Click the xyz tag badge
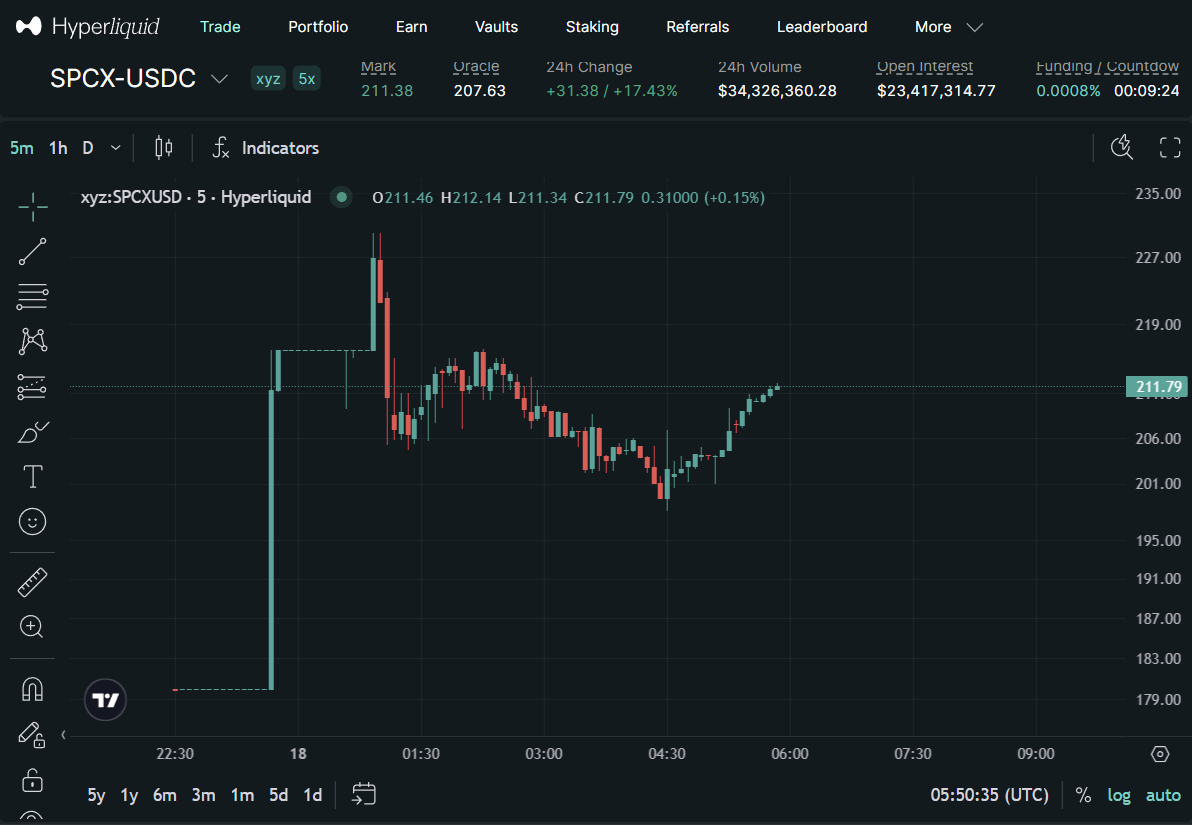This screenshot has height=825, width=1192. point(268,78)
